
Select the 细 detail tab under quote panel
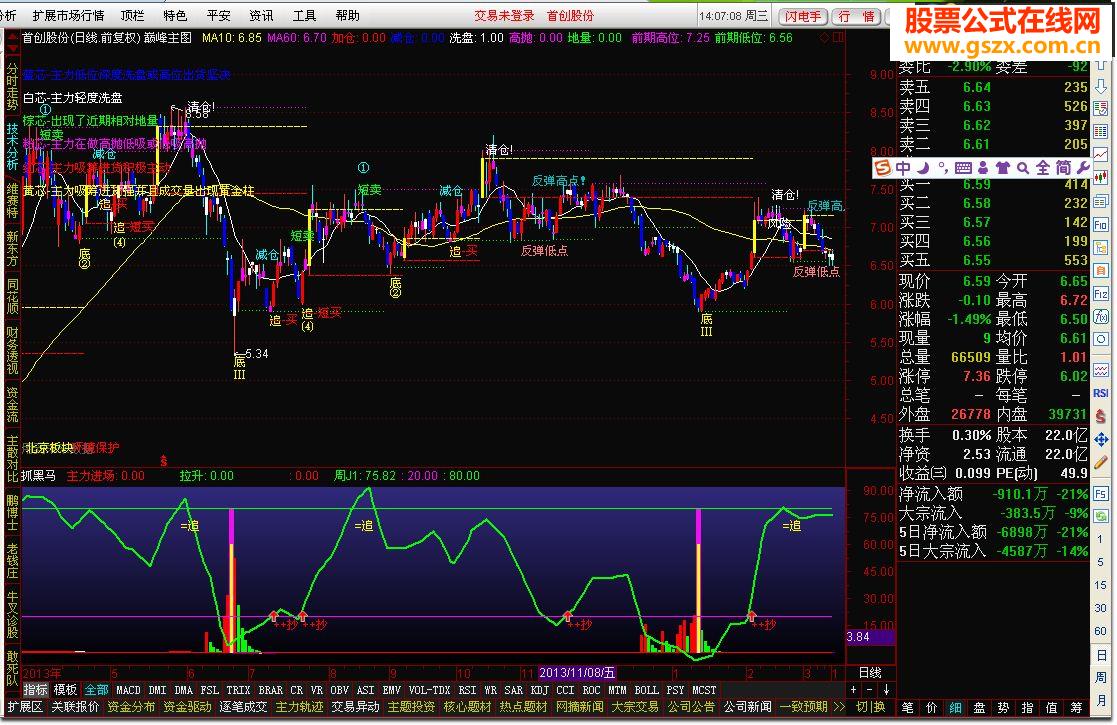(955, 707)
